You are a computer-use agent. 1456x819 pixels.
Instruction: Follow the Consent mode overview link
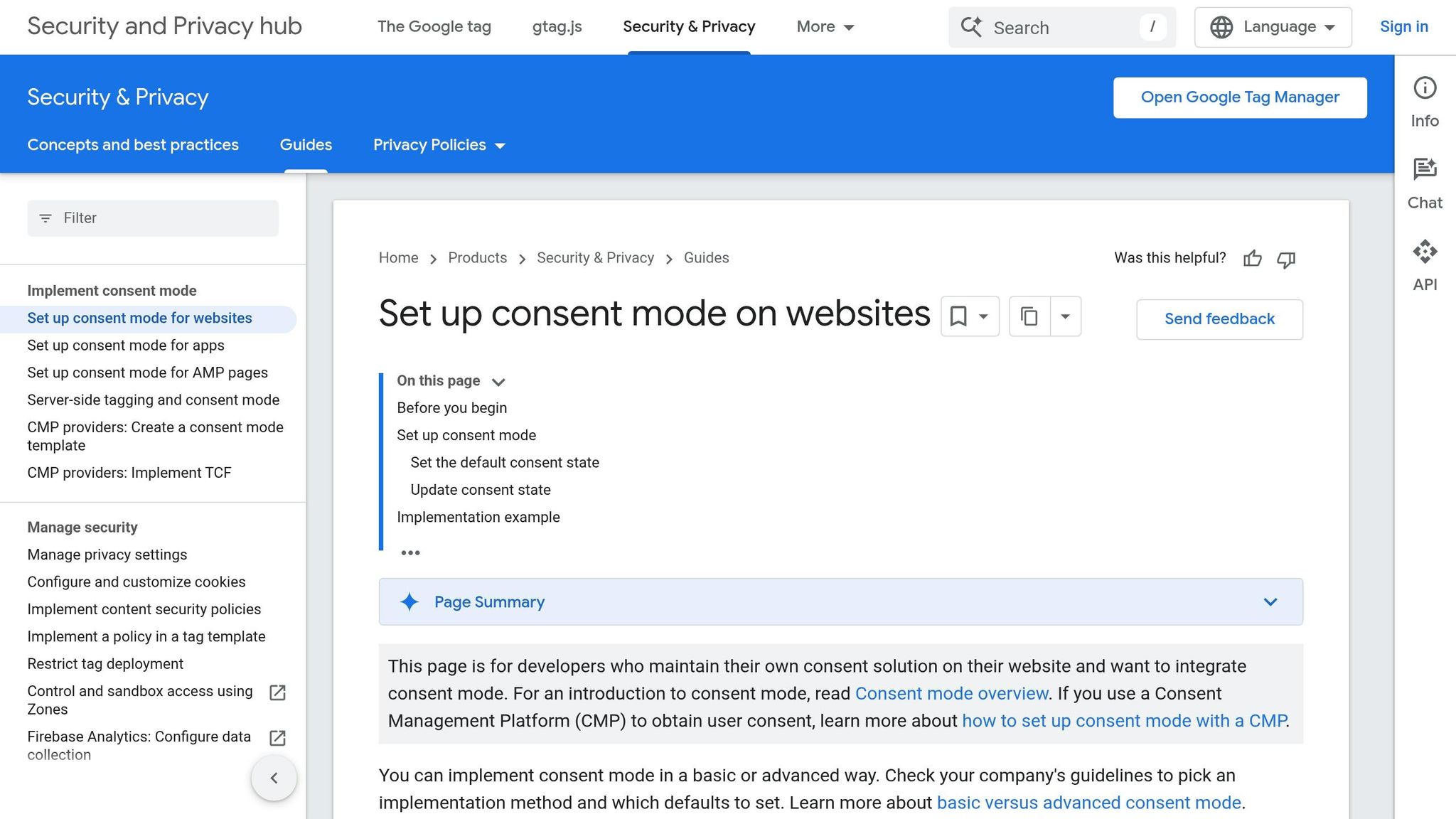pyautogui.click(x=951, y=693)
